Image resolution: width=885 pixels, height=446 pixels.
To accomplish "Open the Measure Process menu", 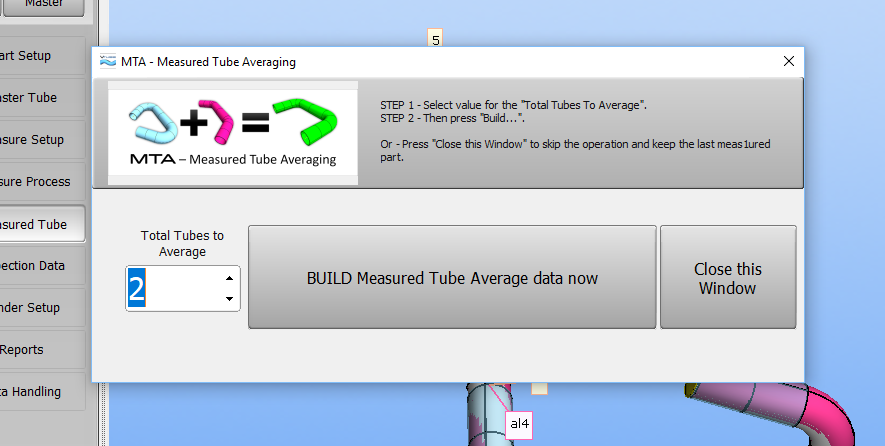I will [42, 182].
